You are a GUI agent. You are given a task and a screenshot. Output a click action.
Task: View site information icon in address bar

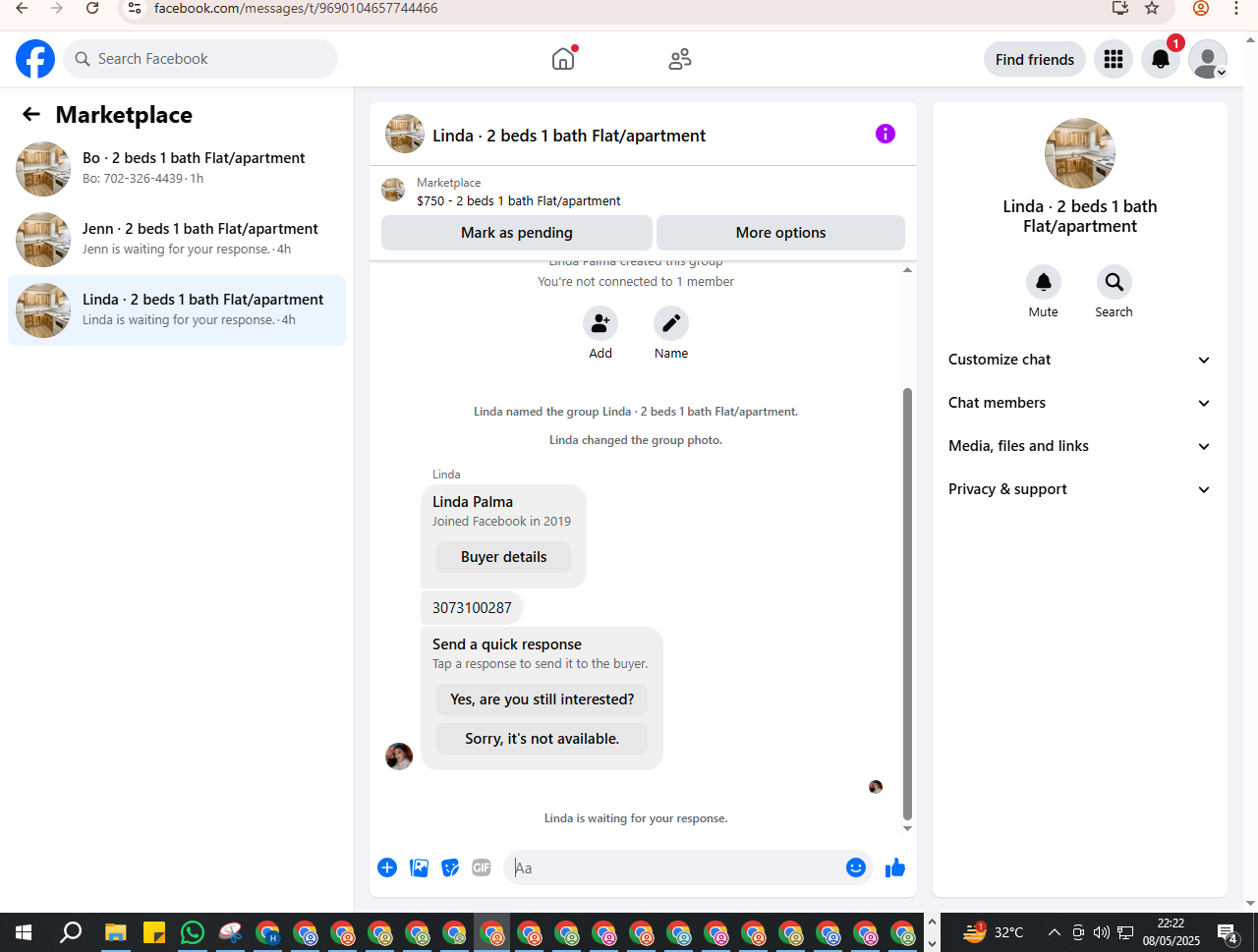pyautogui.click(x=135, y=8)
